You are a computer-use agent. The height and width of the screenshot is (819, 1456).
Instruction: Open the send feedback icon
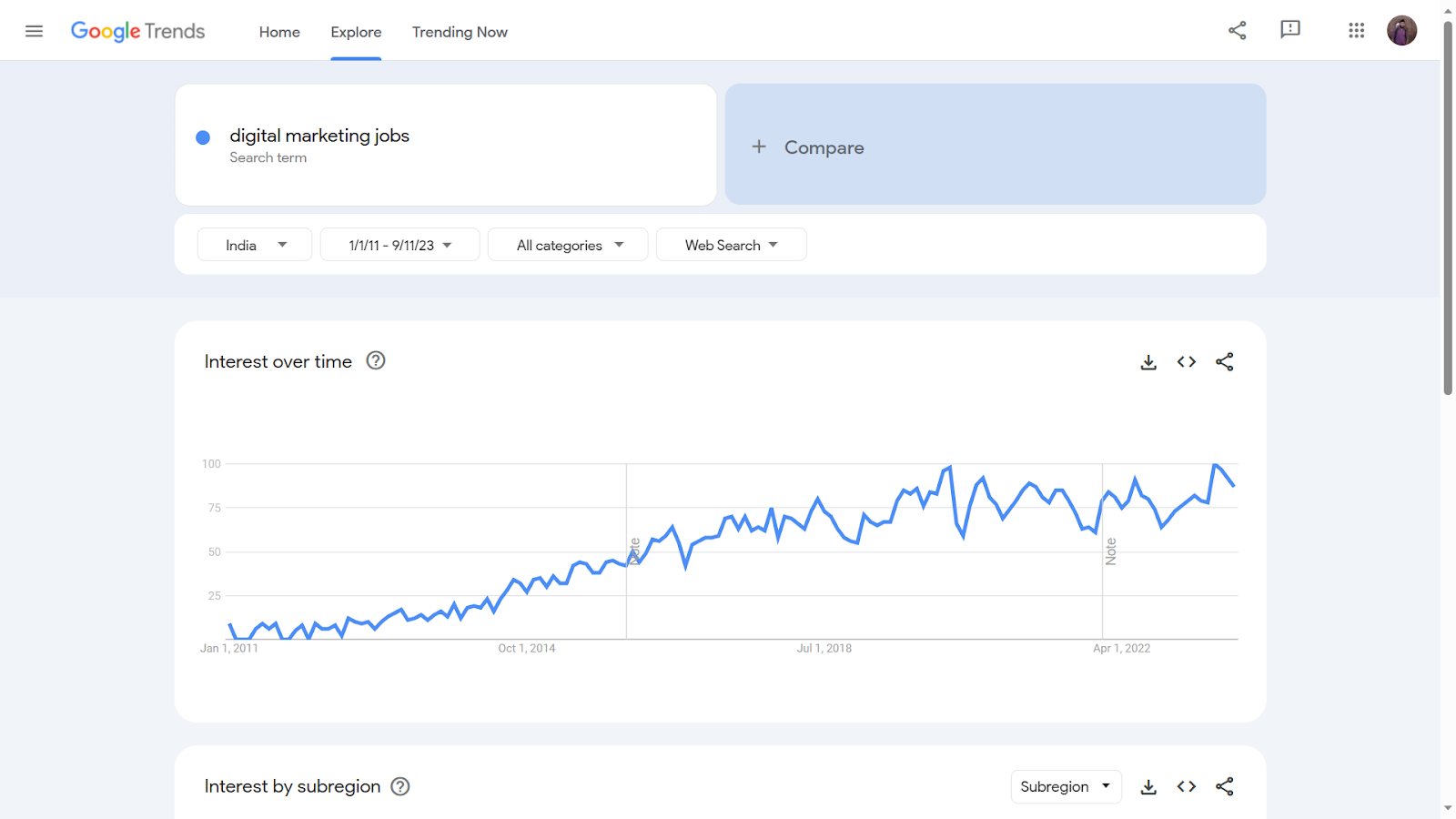(1289, 30)
